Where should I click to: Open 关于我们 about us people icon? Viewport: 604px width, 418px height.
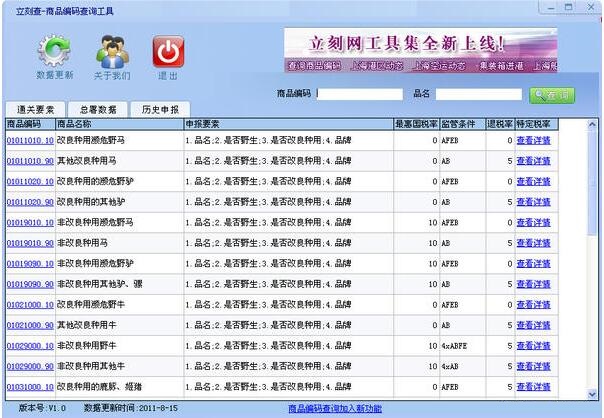click(x=112, y=52)
